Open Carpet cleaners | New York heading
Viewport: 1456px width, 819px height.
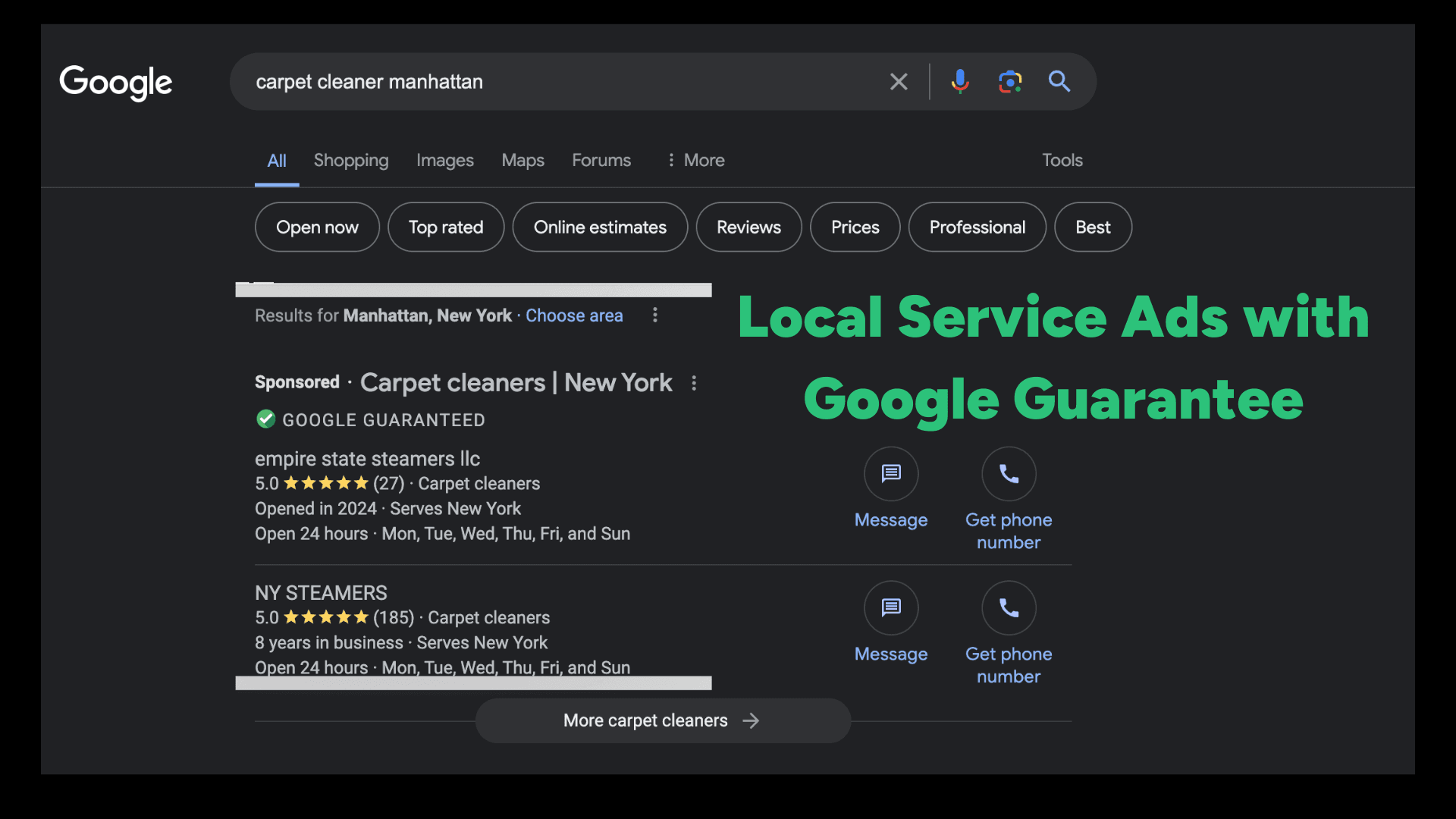tap(516, 383)
